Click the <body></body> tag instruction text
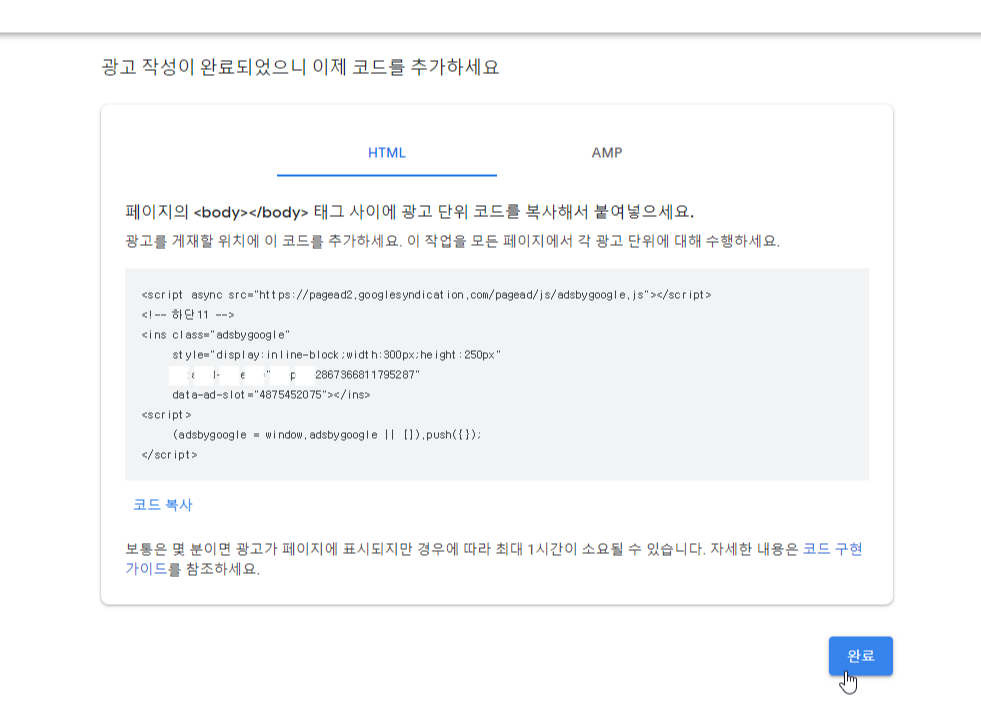This screenshot has height=717, width=981. tap(410, 212)
